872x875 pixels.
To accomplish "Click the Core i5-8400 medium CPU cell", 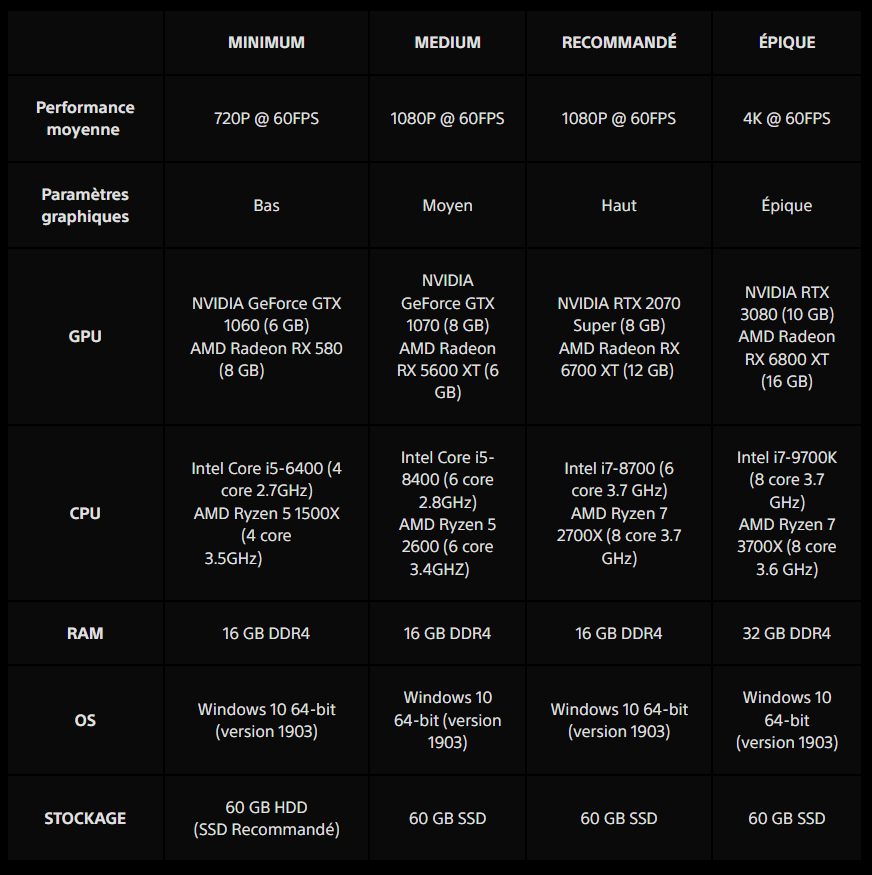I will coord(447,513).
